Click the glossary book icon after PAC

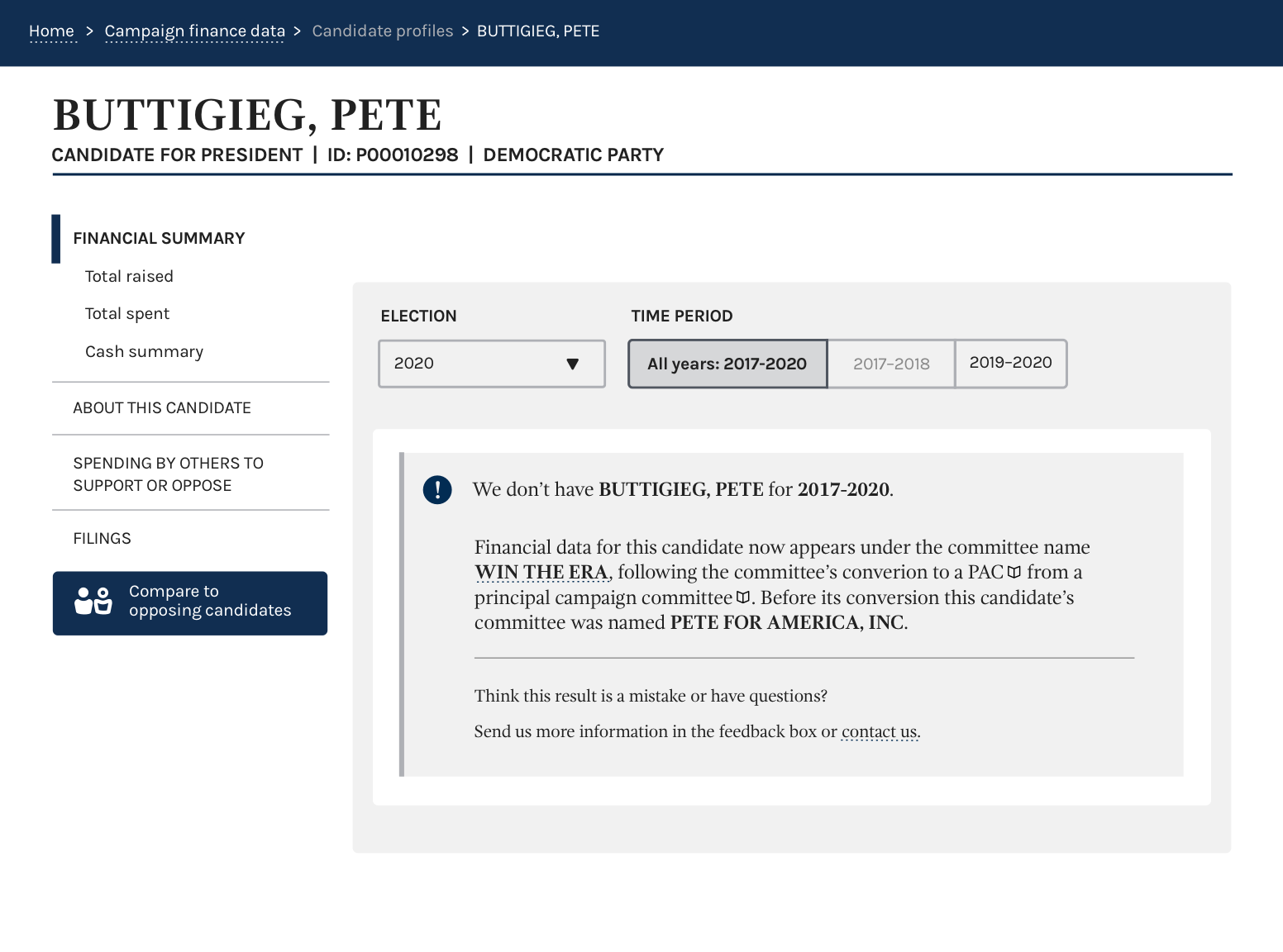[1014, 572]
